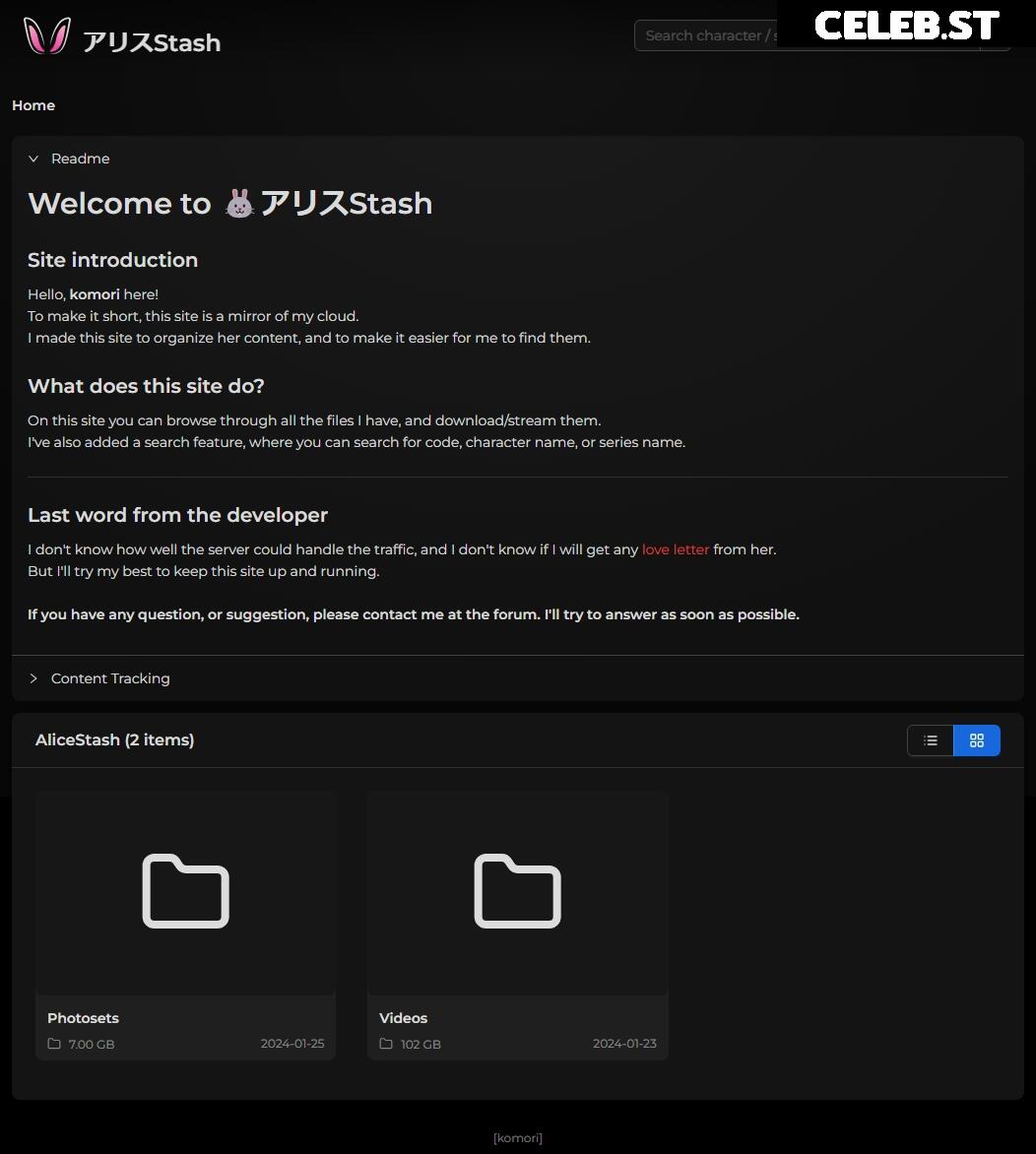Open the large Videos folder icon
Screen dimensions: 1036x1154
[517, 891]
